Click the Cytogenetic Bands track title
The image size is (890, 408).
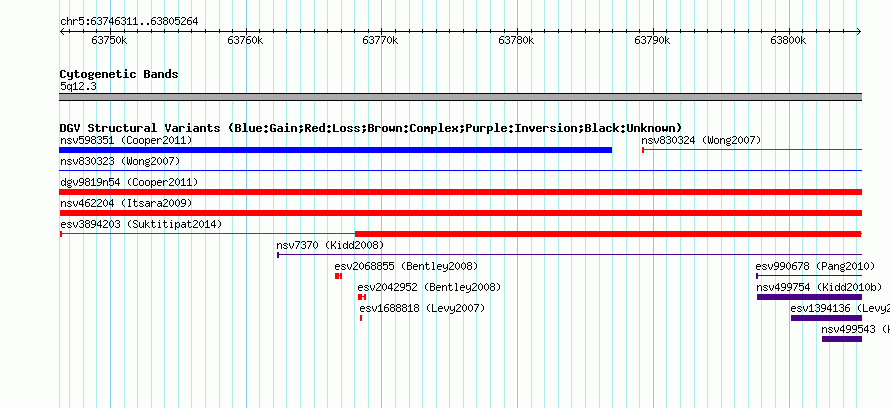pos(119,74)
